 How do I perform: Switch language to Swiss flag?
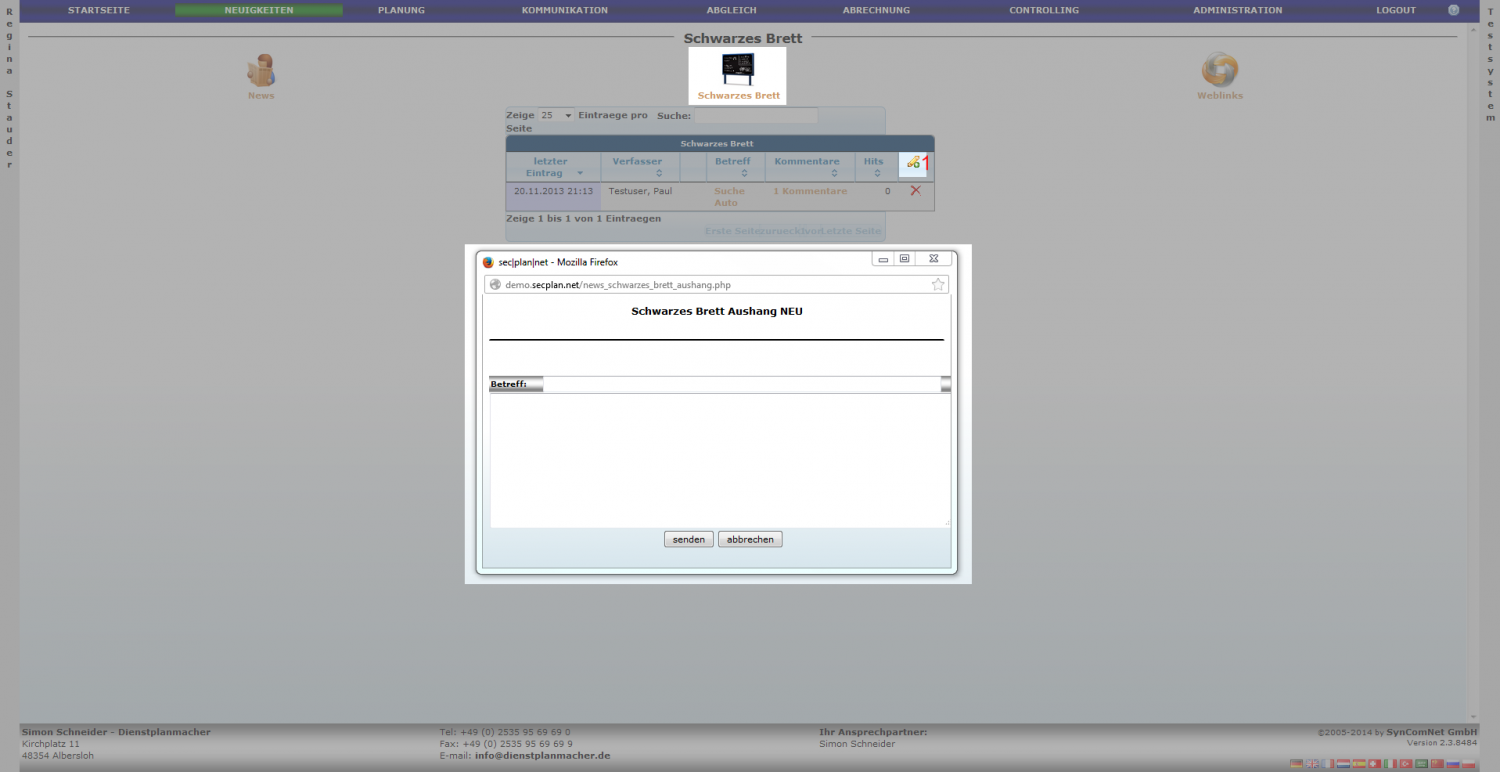pos(1375,764)
